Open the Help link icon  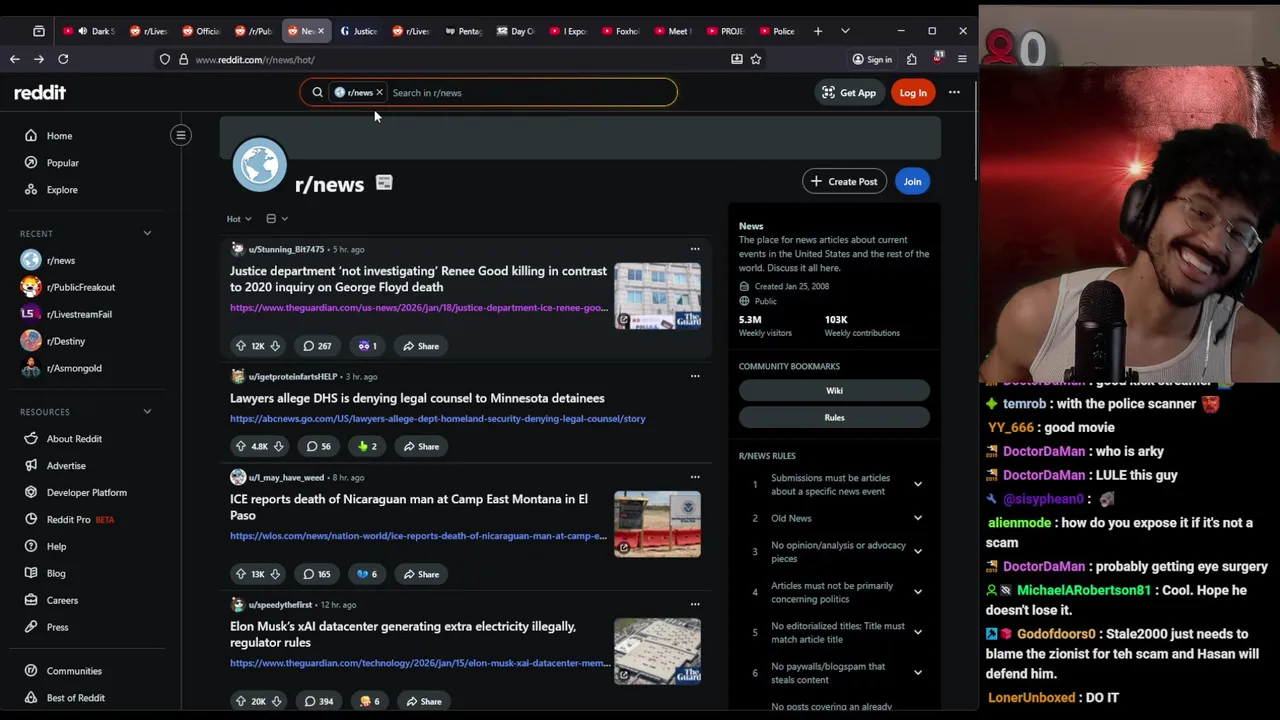[x=31, y=547]
